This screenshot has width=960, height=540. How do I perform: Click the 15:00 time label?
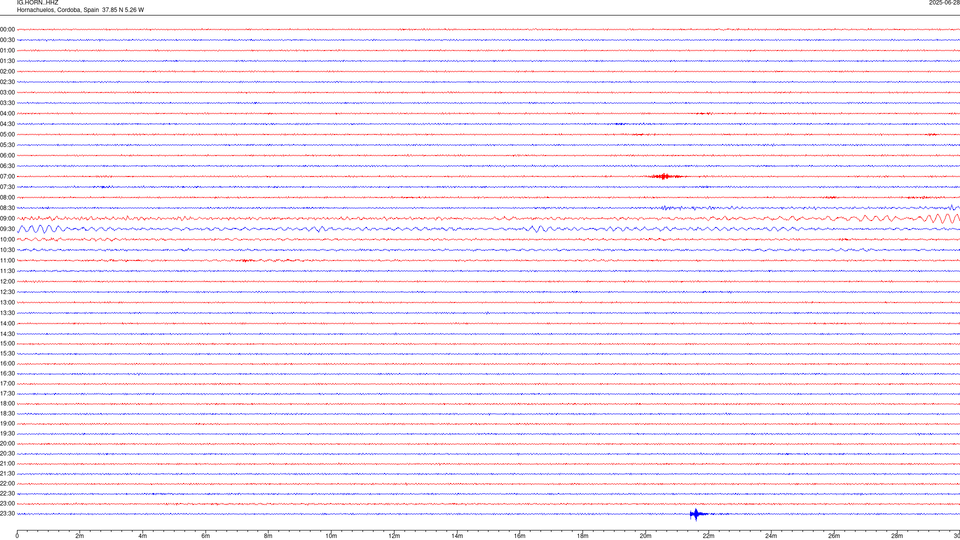coord(7,343)
